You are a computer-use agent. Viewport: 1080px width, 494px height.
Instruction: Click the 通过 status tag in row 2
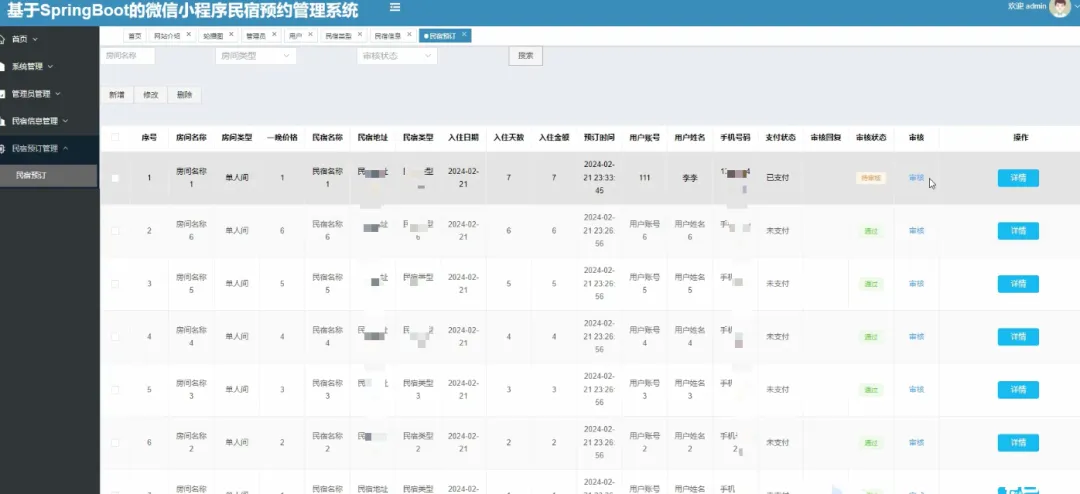point(871,231)
